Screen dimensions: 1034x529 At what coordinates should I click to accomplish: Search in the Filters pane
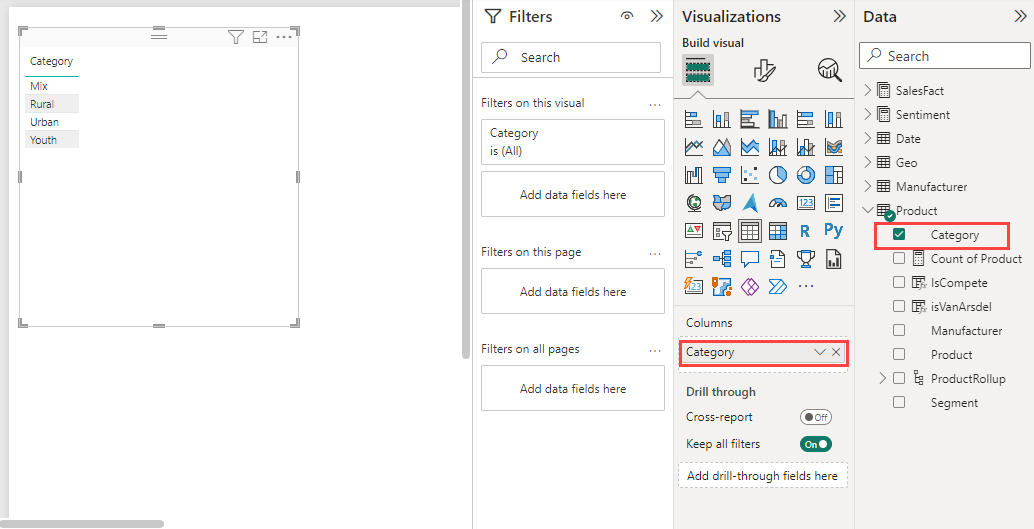pyautogui.click(x=571, y=57)
